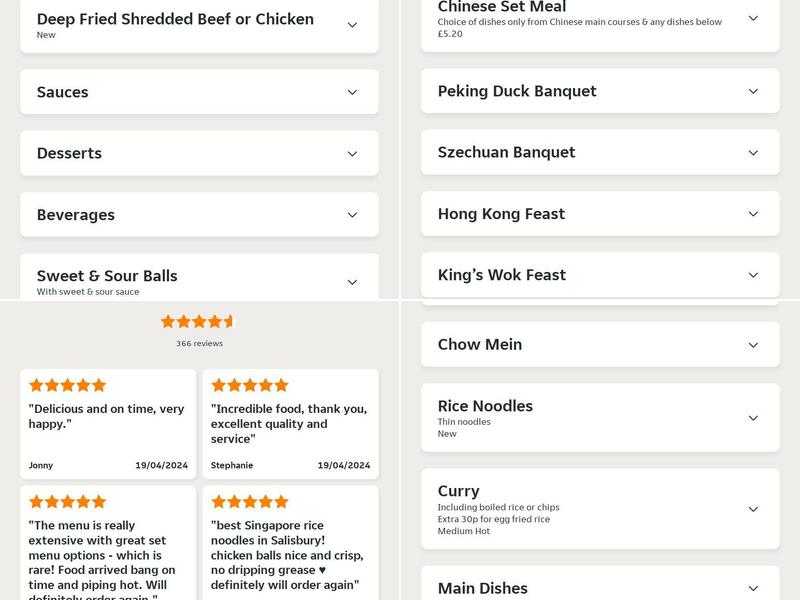This screenshot has height=600, width=800.
Task: Open the Beverages category
Action: pos(200,214)
